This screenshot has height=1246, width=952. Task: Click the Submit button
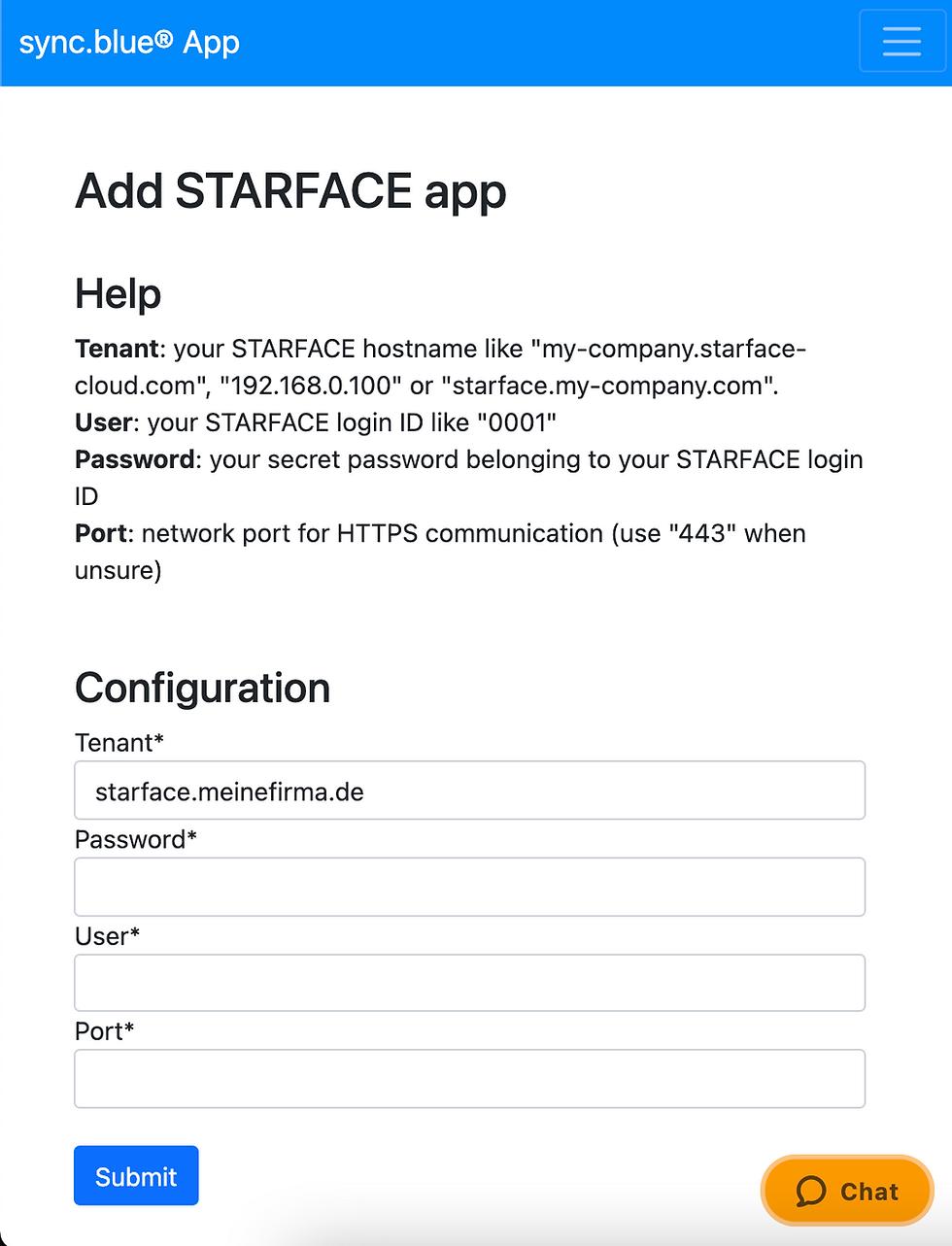tap(136, 1176)
